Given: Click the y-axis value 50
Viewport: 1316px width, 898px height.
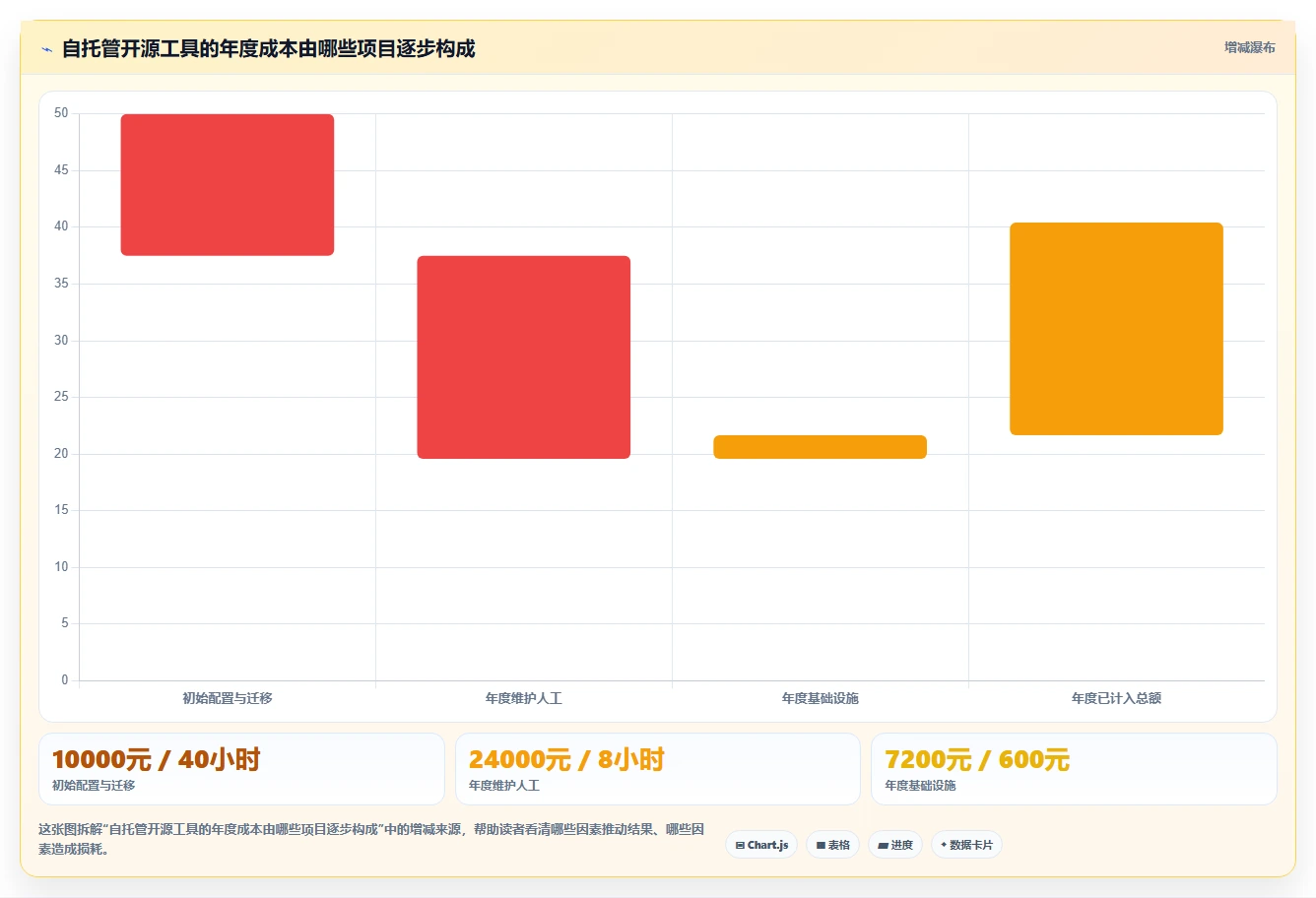Looking at the screenshot, I should click(x=61, y=113).
